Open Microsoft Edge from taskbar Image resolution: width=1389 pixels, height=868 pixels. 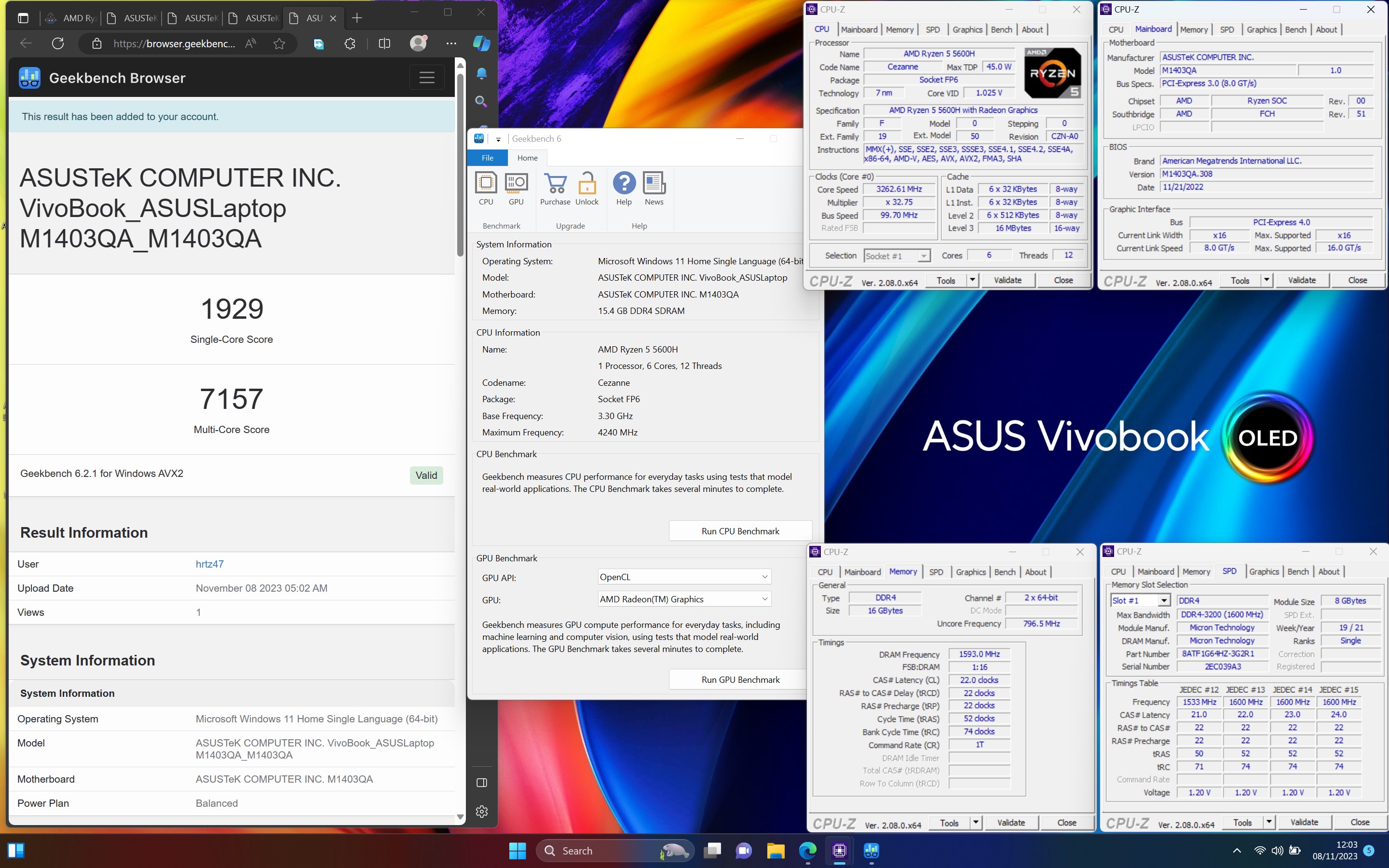807,851
